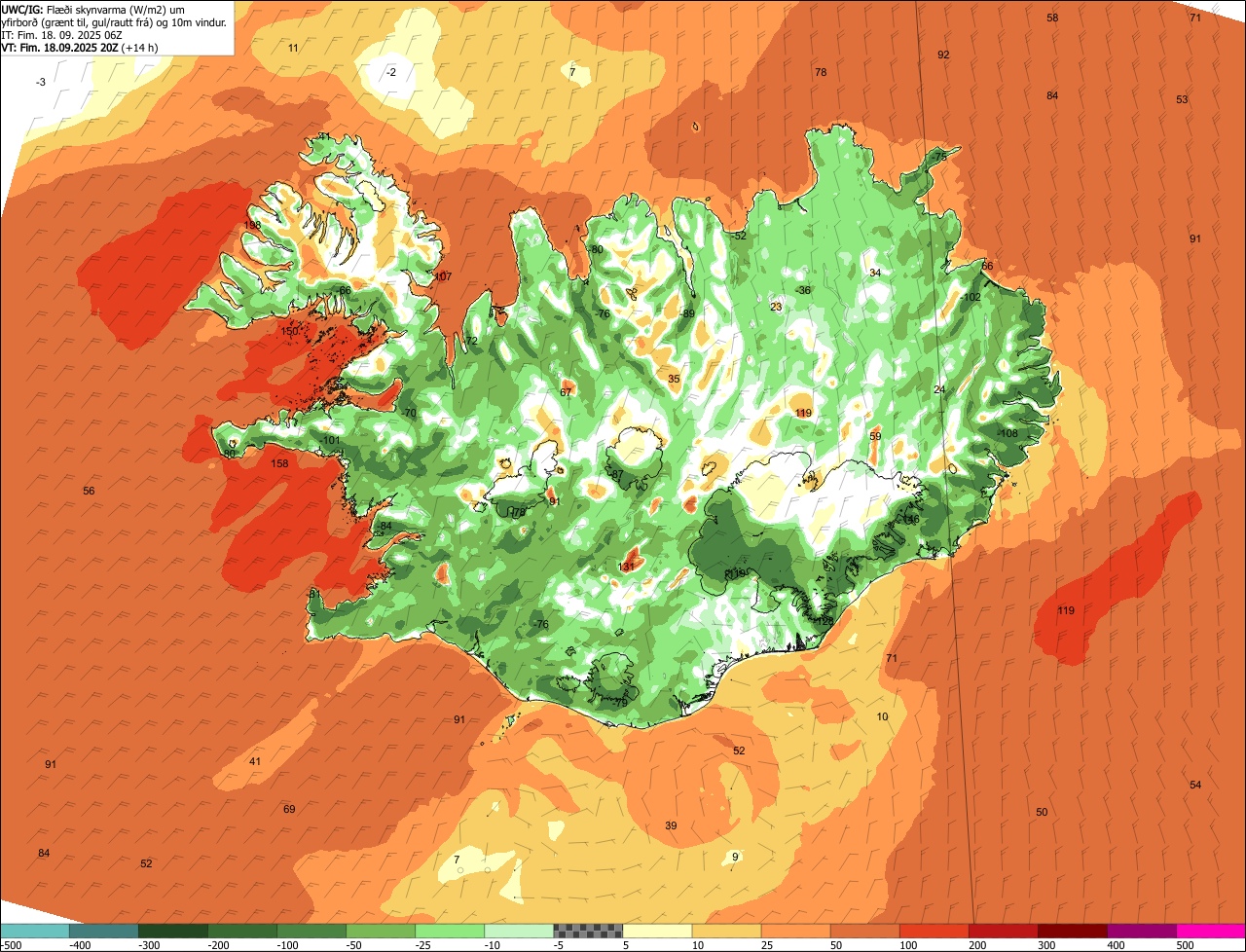1246x952 pixels.
Task: Click the ocean value 69 in the southwest
Action: [x=289, y=809]
